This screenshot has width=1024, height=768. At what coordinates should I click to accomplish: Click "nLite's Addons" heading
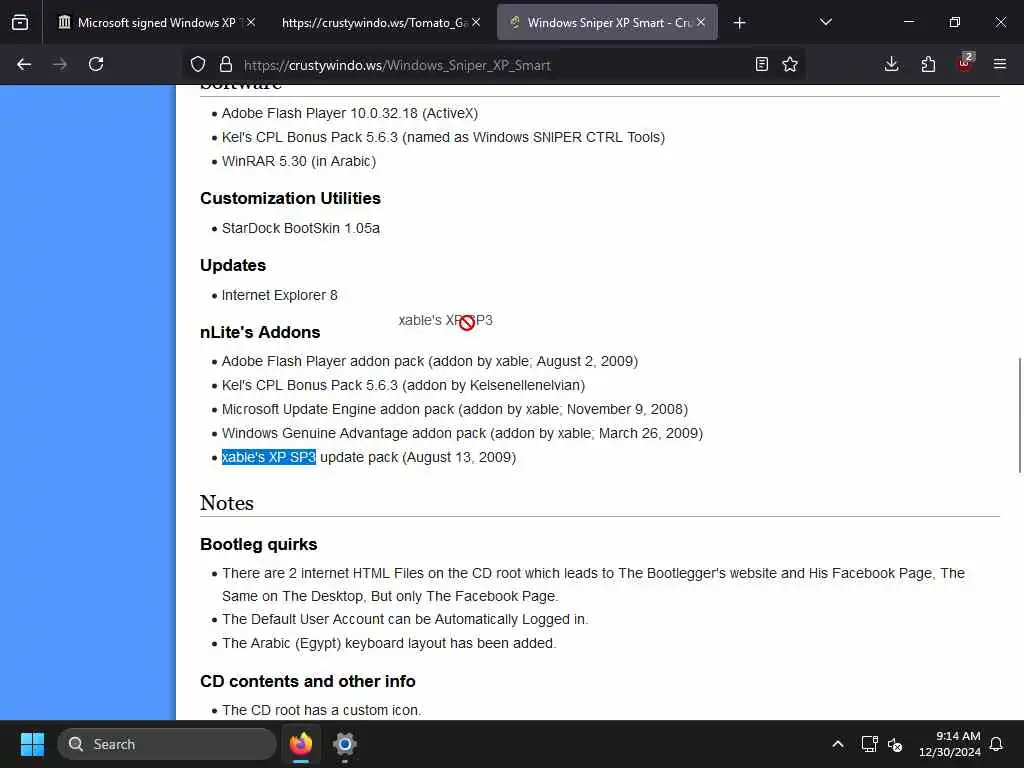[260, 332]
